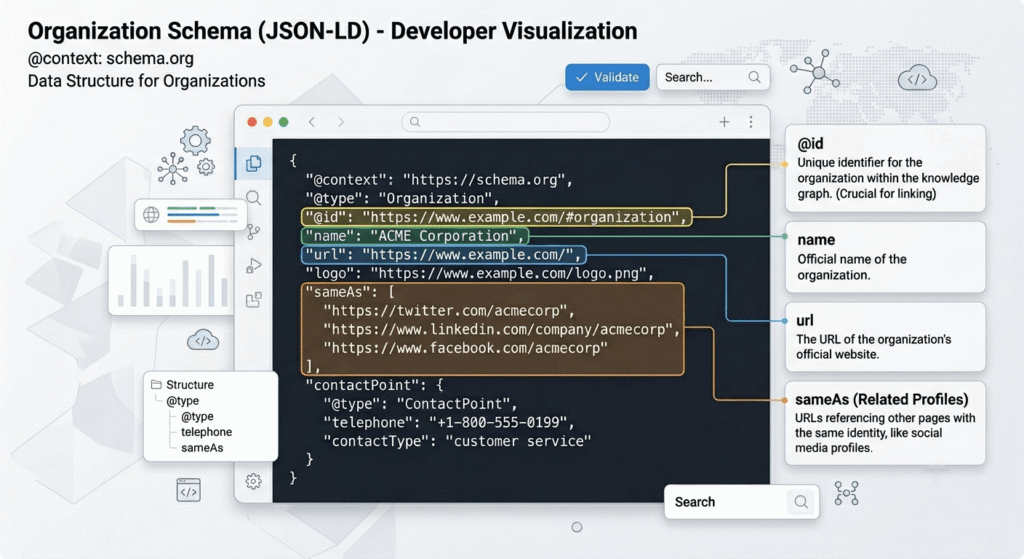Select telephone in the Structure tree

(x=206, y=432)
